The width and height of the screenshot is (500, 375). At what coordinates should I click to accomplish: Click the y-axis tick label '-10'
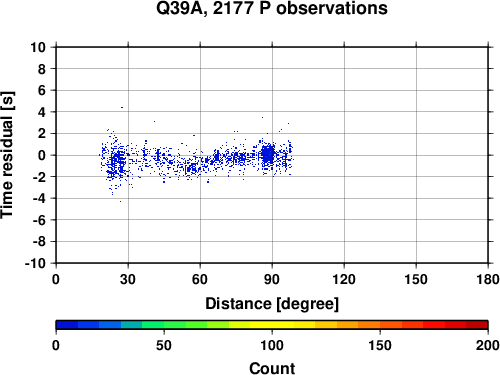point(35,263)
